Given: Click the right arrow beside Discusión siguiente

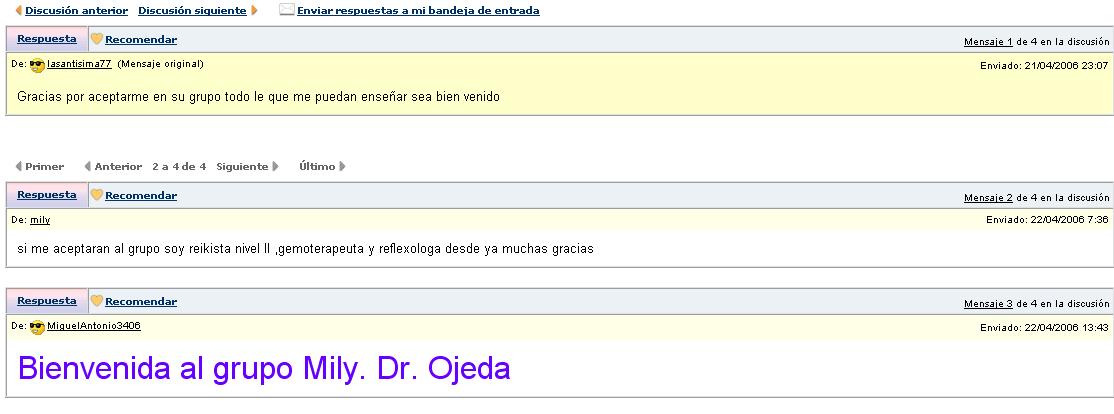Looking at the screenshot, I should [x=254, y=10].
